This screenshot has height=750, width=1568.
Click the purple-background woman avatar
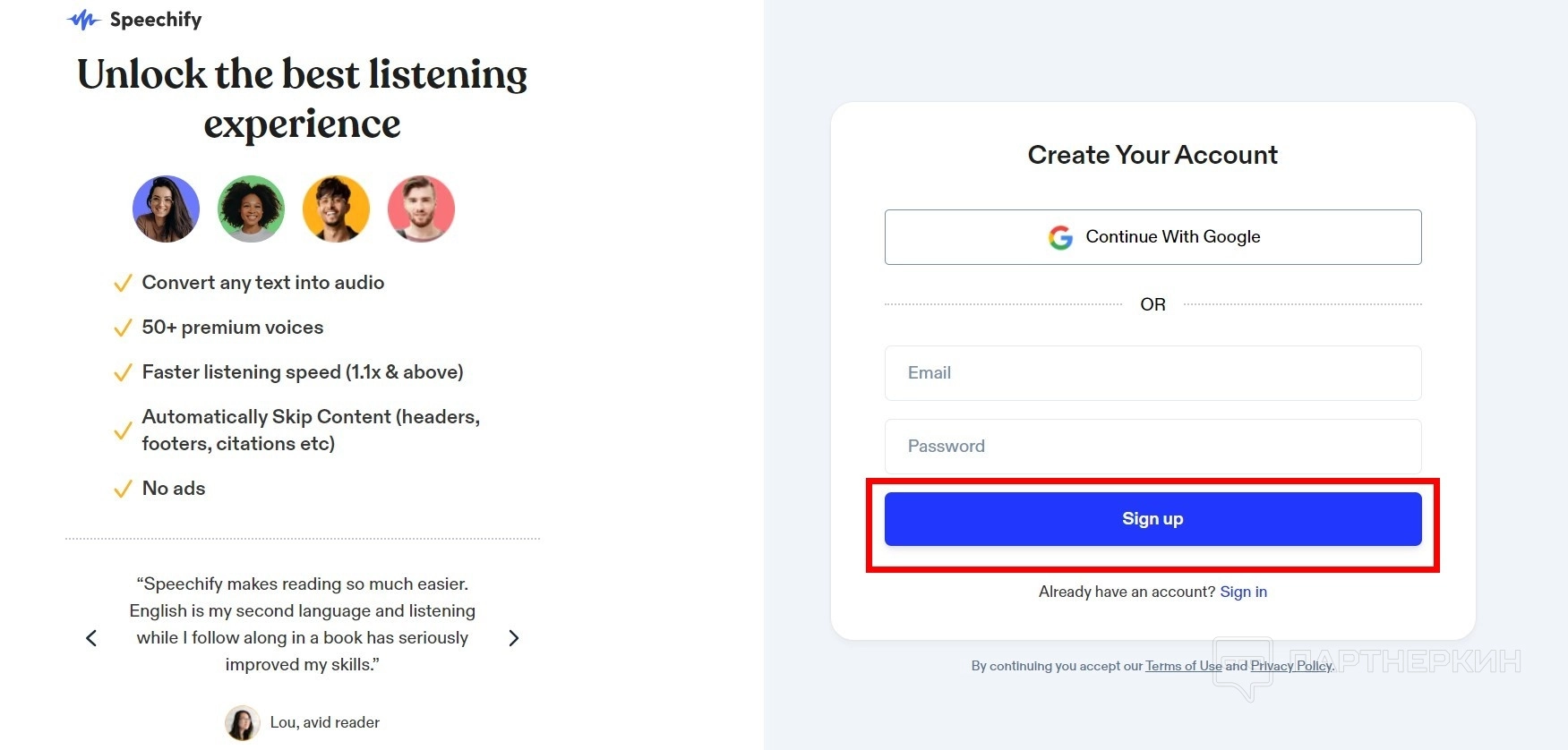click(x=167, y=209)
